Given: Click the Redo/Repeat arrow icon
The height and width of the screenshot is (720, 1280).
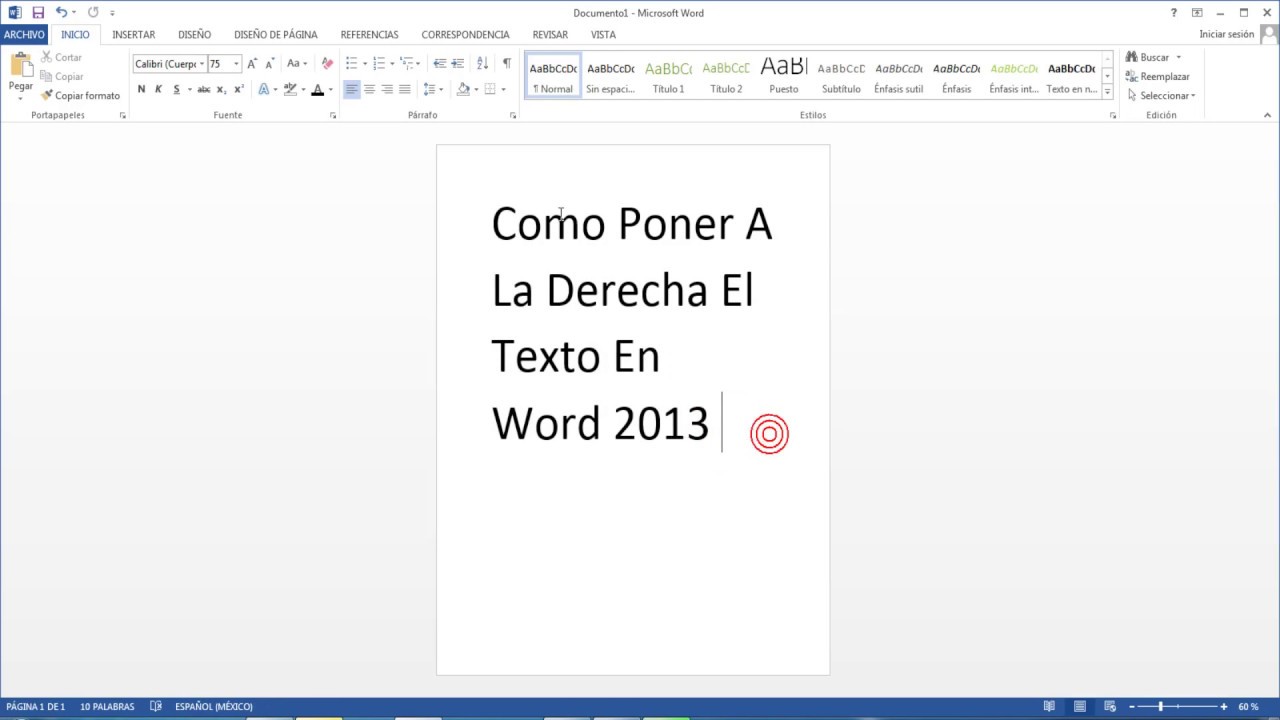Looking at the screenshot, I should 93,13.
